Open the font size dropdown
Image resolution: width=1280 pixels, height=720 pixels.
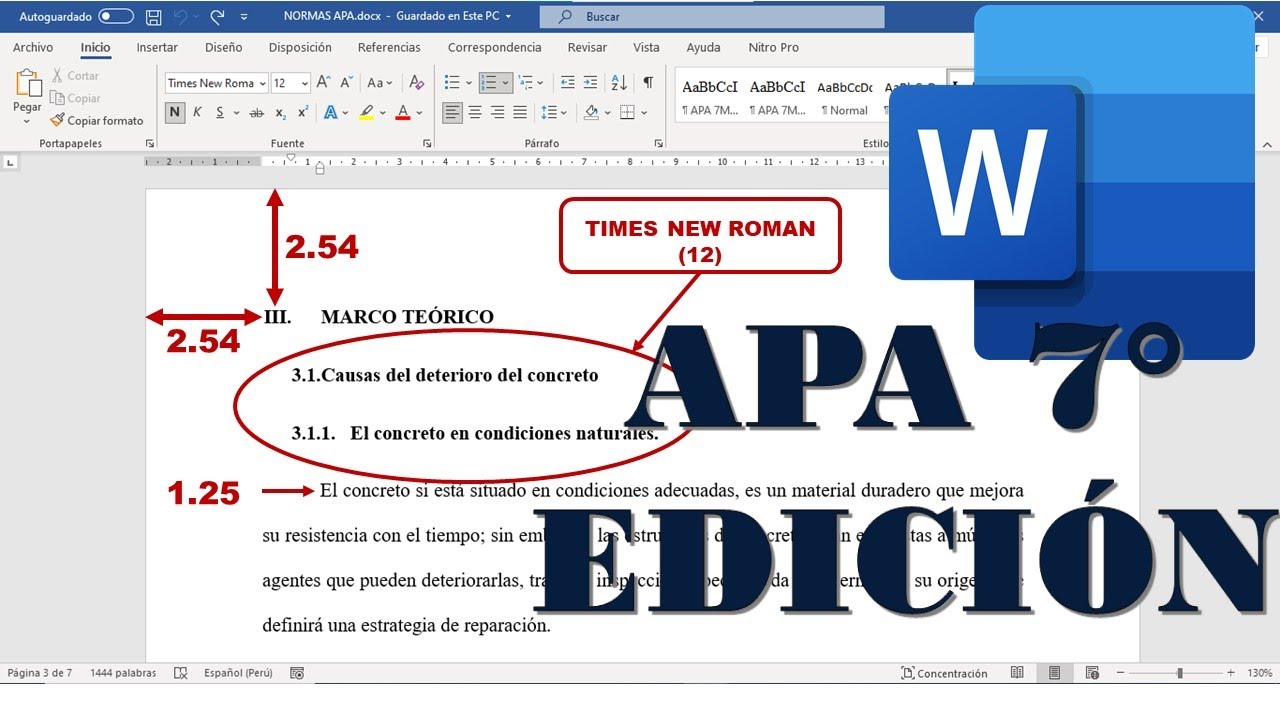coord(305,84)
